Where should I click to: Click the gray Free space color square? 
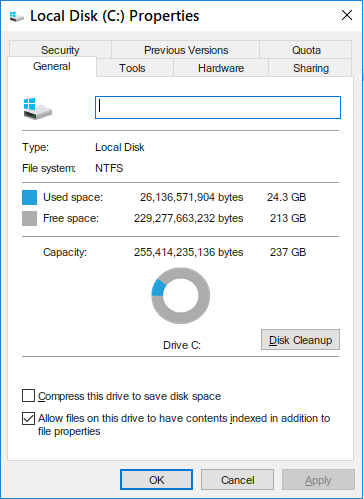coord(29,219)
